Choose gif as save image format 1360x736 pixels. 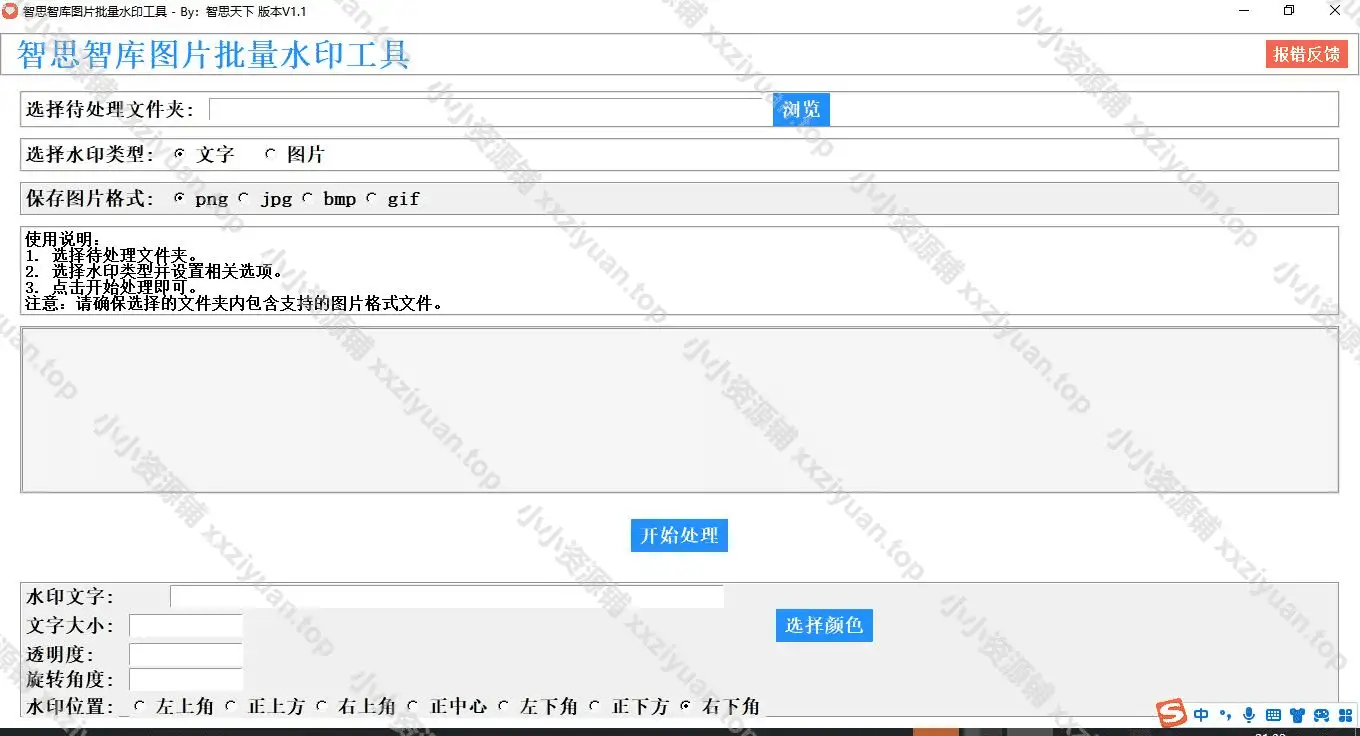pos(372,198)
